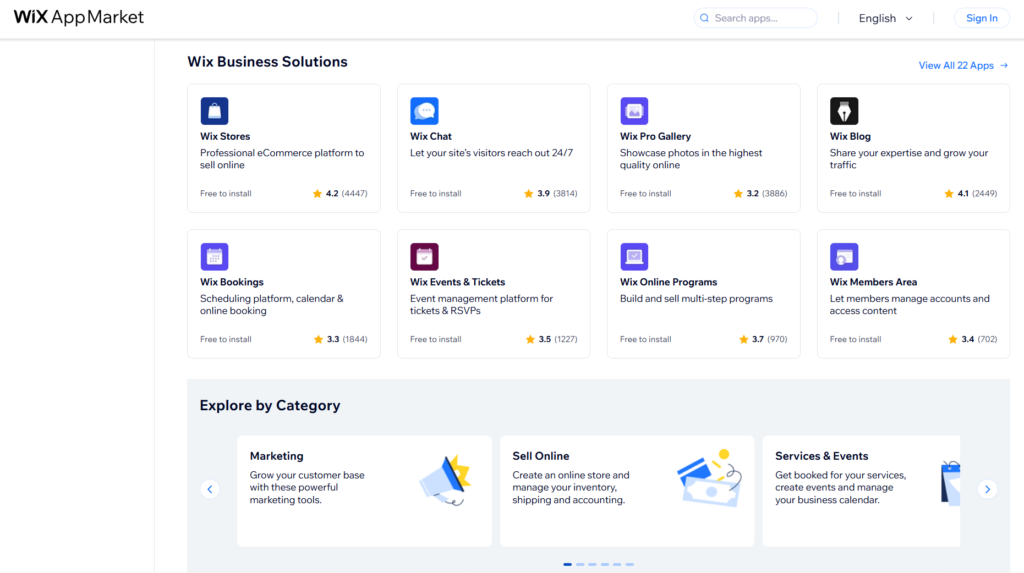Open the Wix Events & Tickets icon
This screenshot has height=573, width=1024.
424,257
